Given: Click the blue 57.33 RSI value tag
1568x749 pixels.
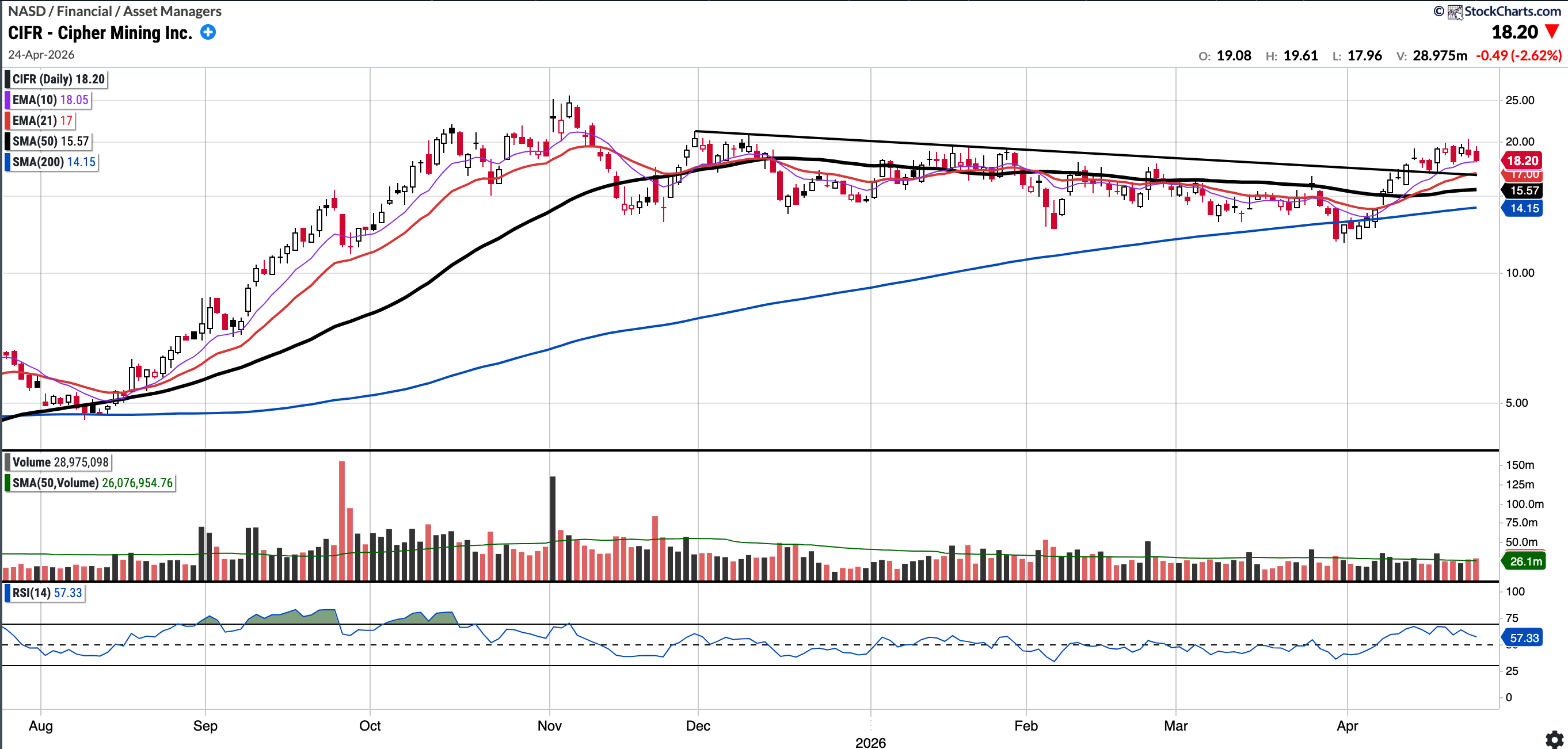Looking at the screenshot, I should click(x=1523, y=637).
